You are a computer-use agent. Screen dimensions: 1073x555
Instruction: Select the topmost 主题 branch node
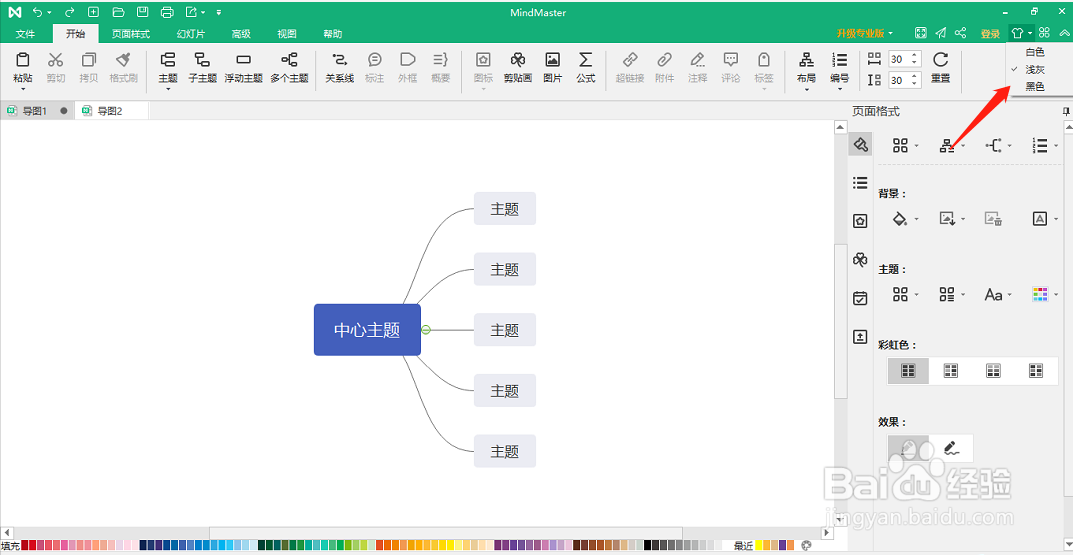[505, 209]
